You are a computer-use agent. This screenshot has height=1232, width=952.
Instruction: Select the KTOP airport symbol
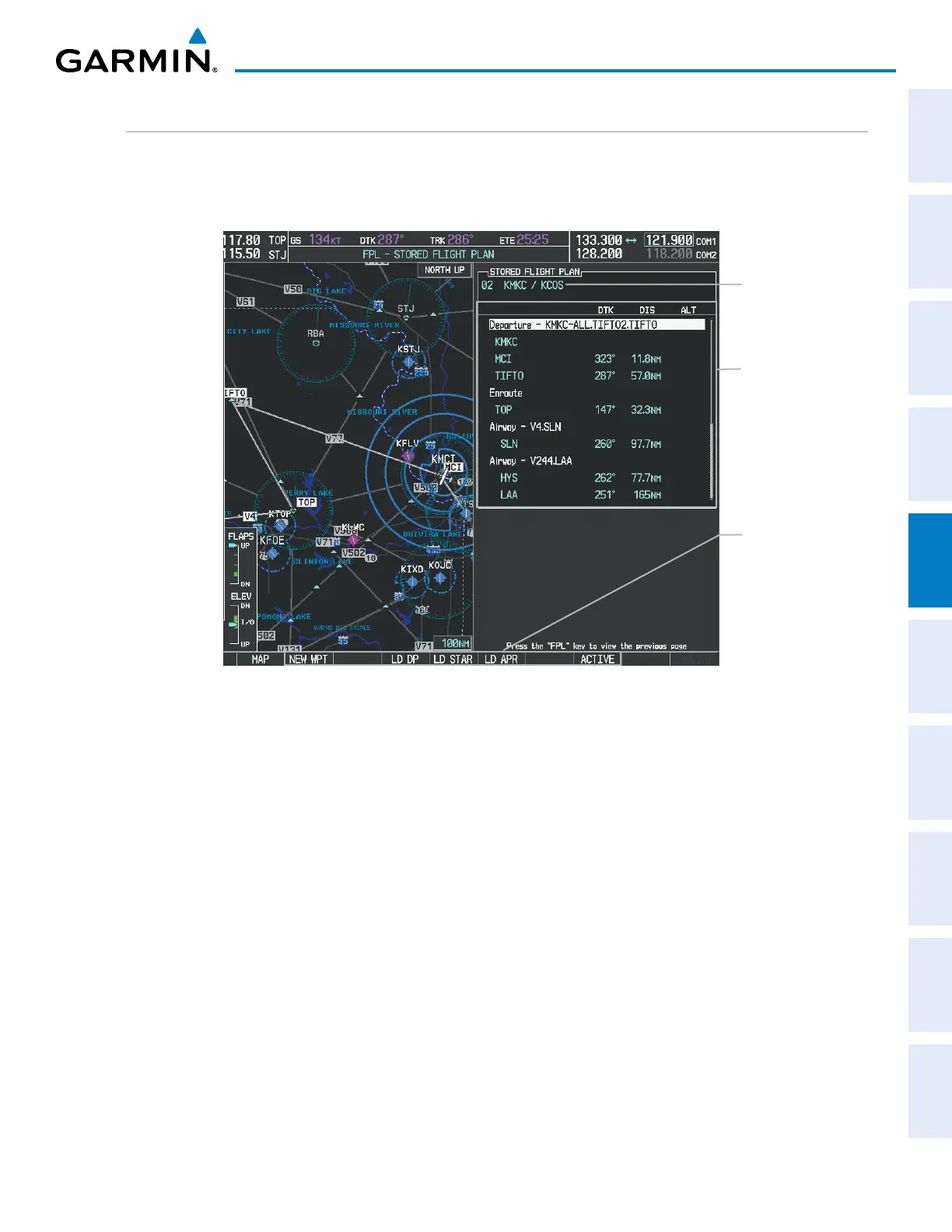(280, 525)
